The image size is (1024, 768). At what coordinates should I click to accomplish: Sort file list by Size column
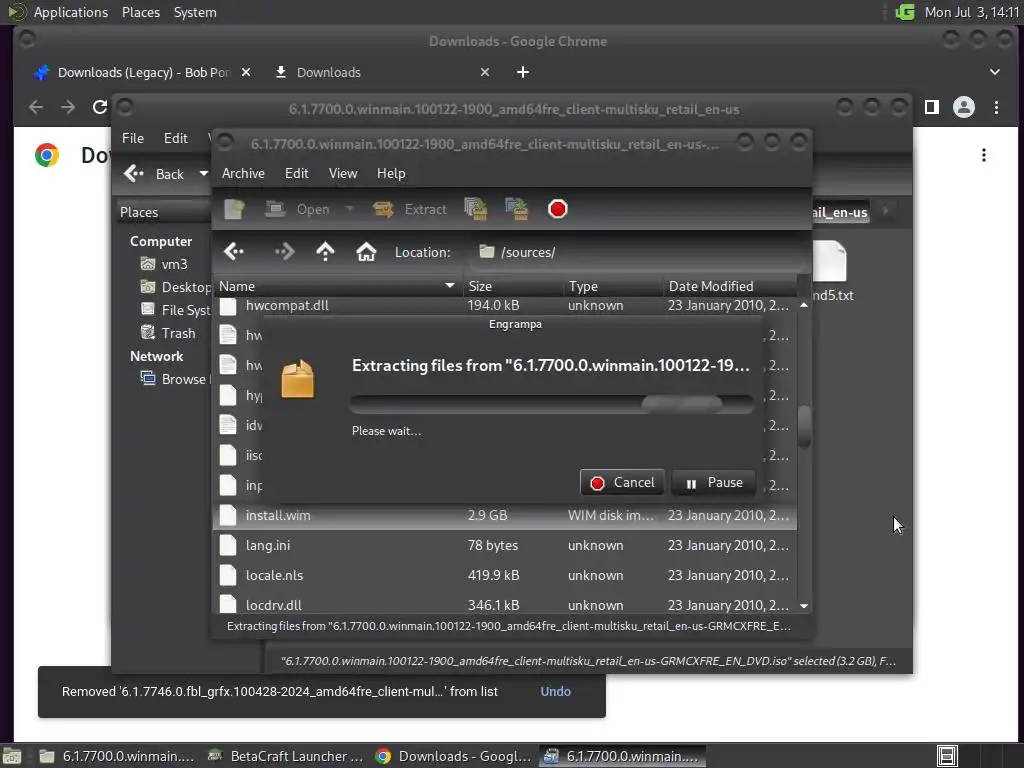pos(513,286)
